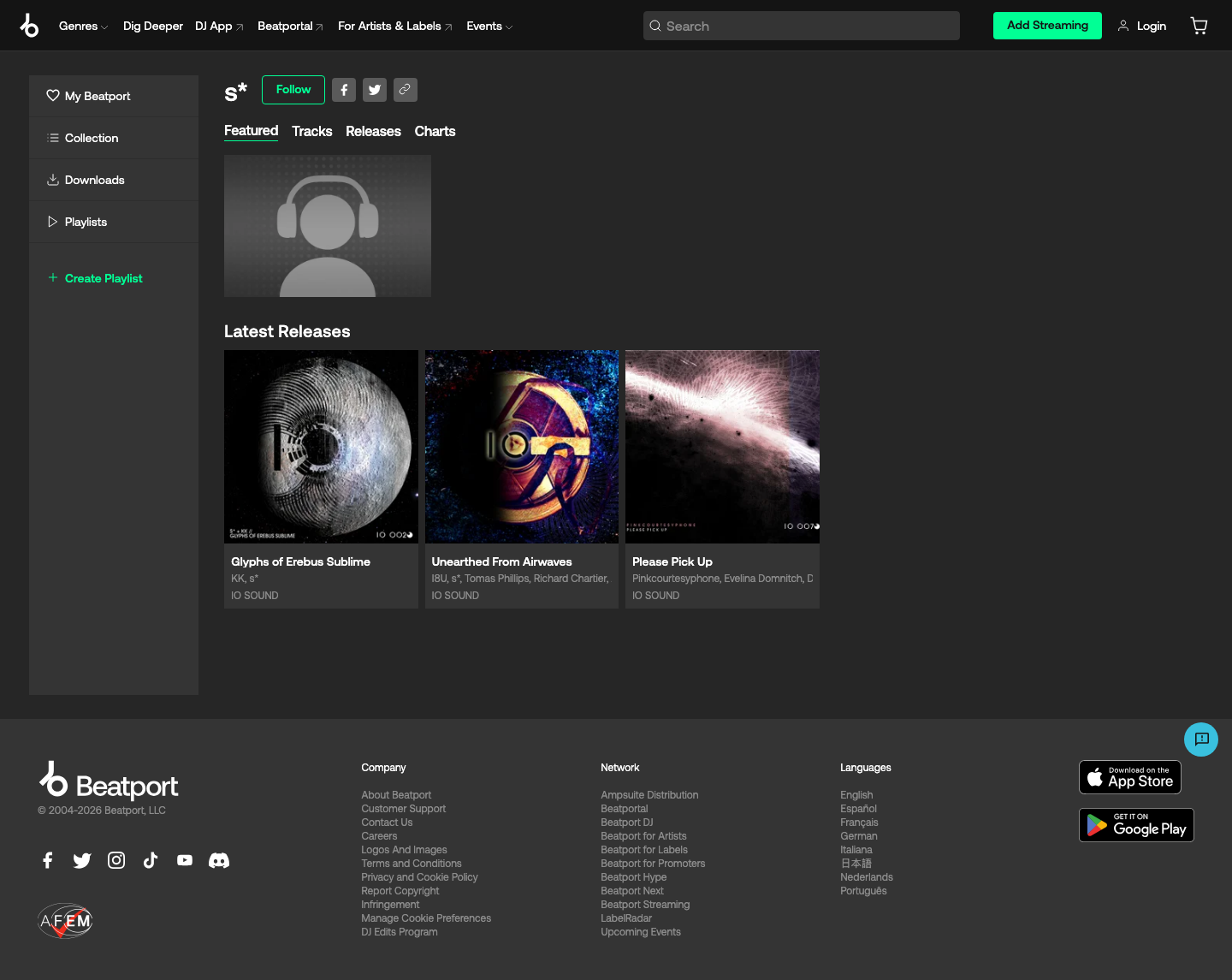
Task: Open Beatport Twitter page in footer
Action: coord(82,860)
